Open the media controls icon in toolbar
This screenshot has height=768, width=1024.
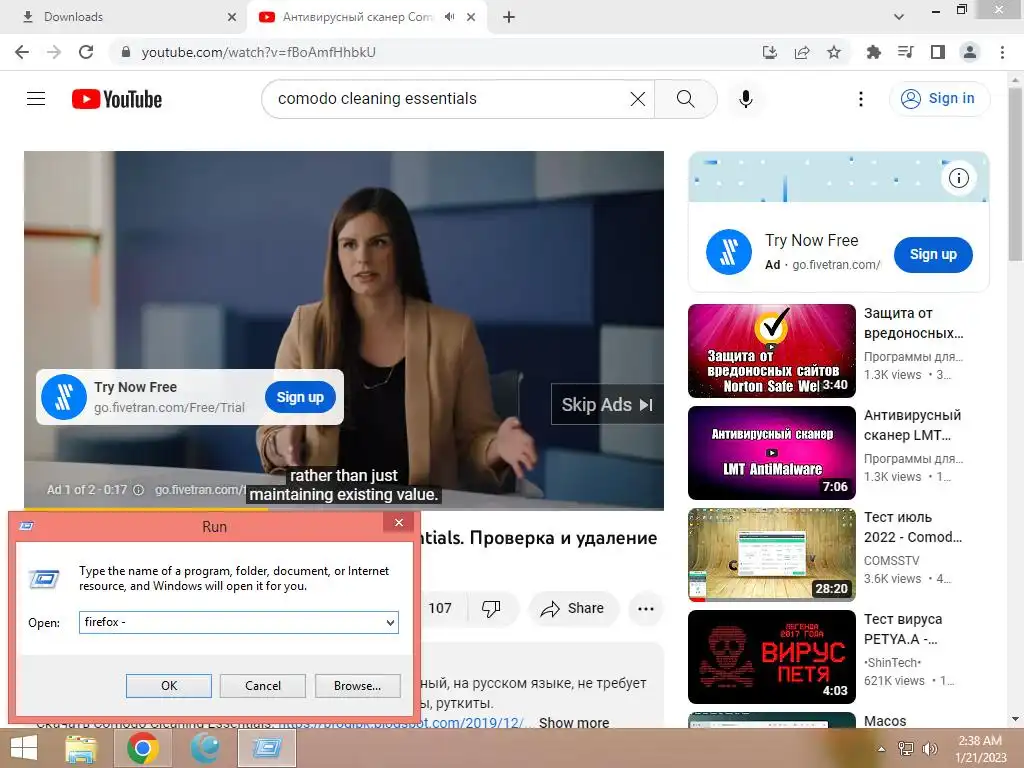pos(905,52)
